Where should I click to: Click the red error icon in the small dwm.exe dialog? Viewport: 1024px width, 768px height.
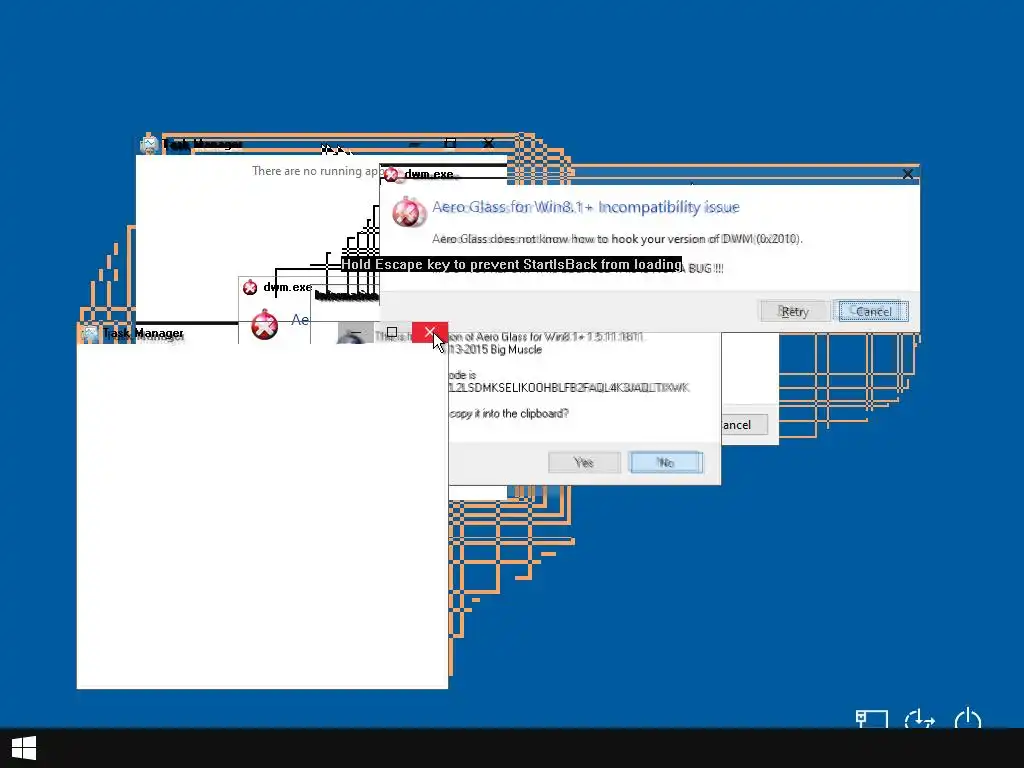(264, 325)
